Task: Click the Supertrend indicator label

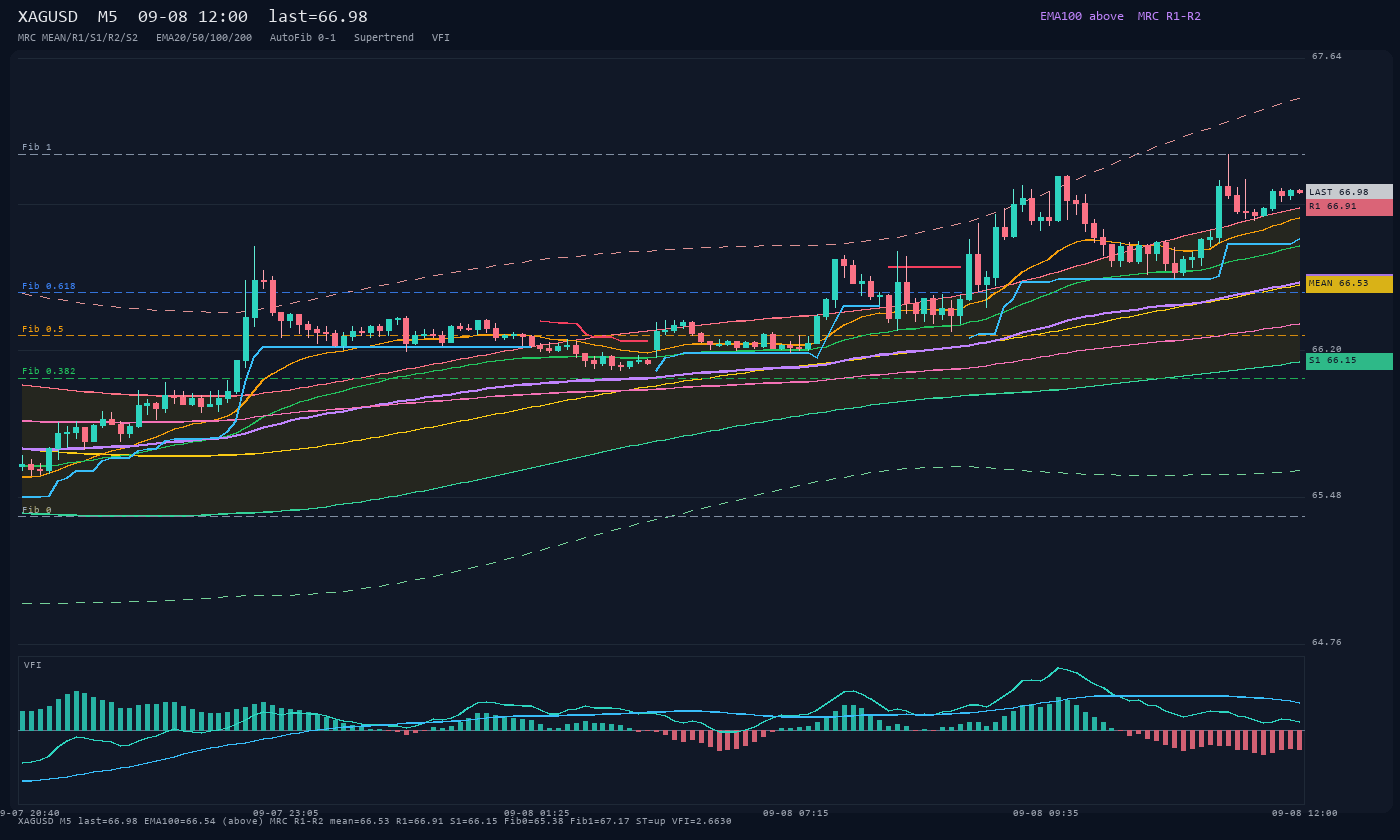Action: [384, 38]
